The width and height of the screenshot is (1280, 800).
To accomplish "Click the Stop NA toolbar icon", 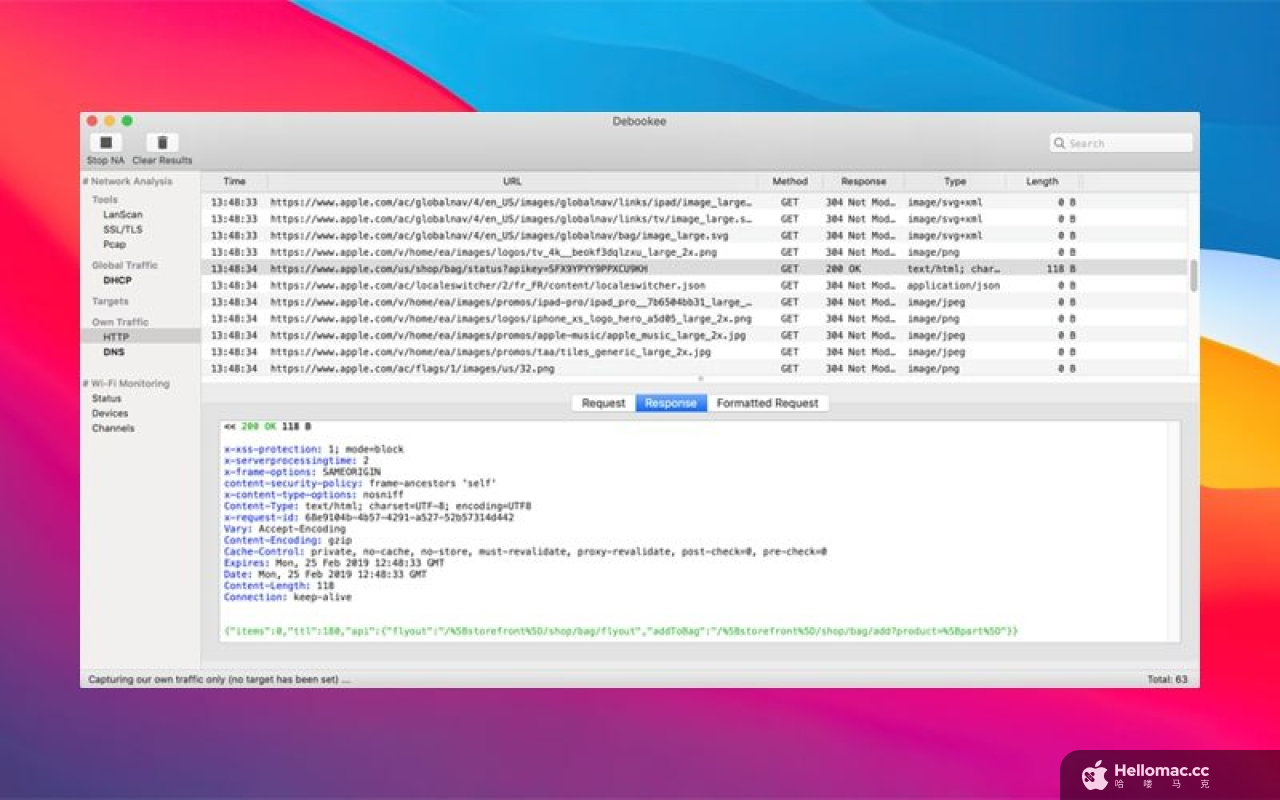I will pos(105,143).
